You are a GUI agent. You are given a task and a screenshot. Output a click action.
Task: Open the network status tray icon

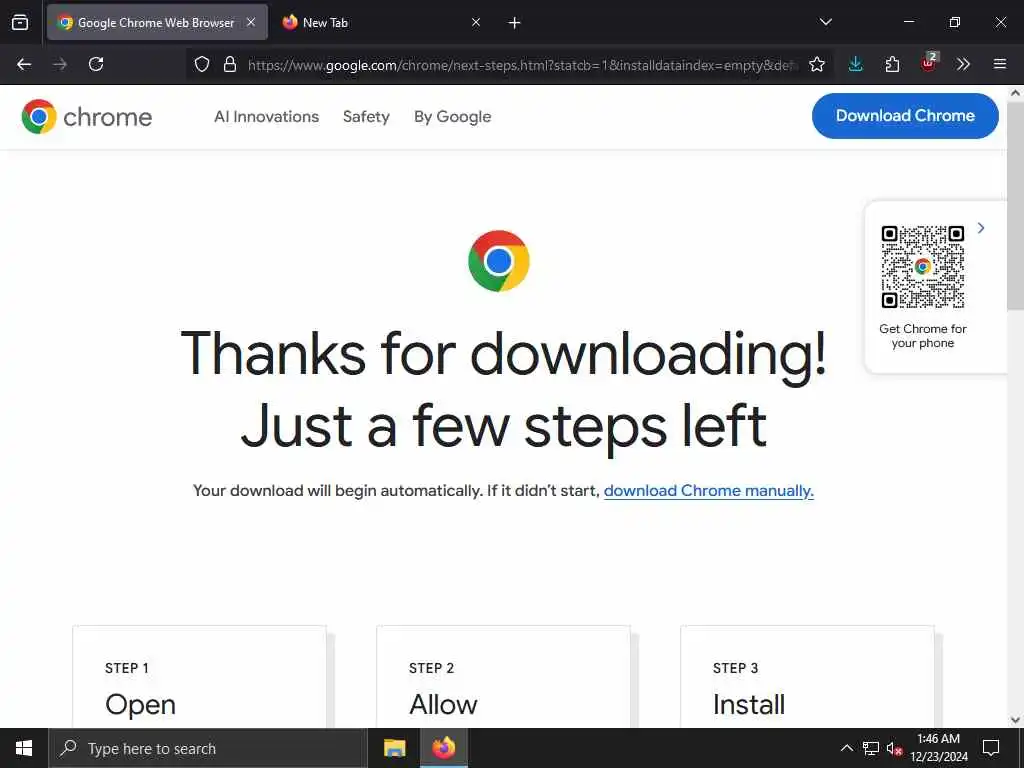871,748
